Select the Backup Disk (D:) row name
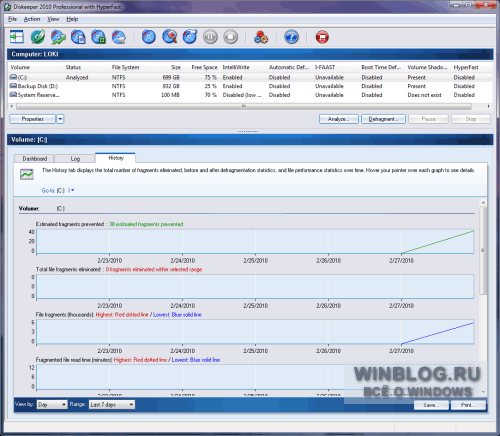 (x=38, y=86)
